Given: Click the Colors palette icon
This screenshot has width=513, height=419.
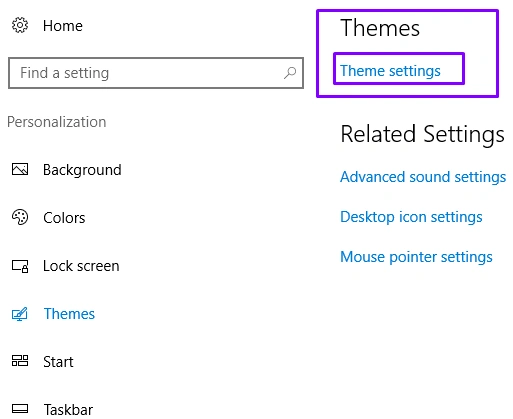Looking at the screenshot, I should 20,217.
